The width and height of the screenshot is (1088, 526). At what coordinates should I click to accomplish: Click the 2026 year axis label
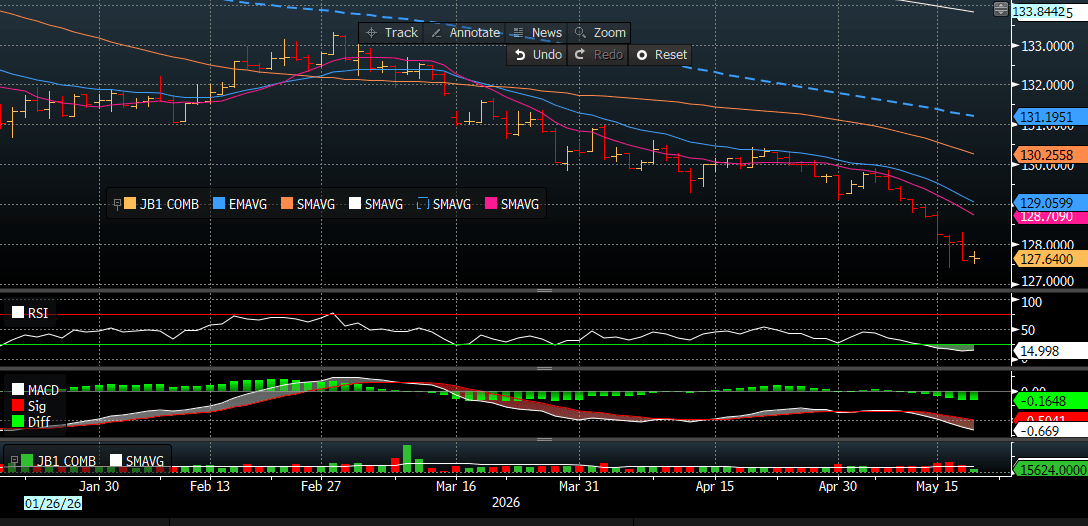click(504, 502)
